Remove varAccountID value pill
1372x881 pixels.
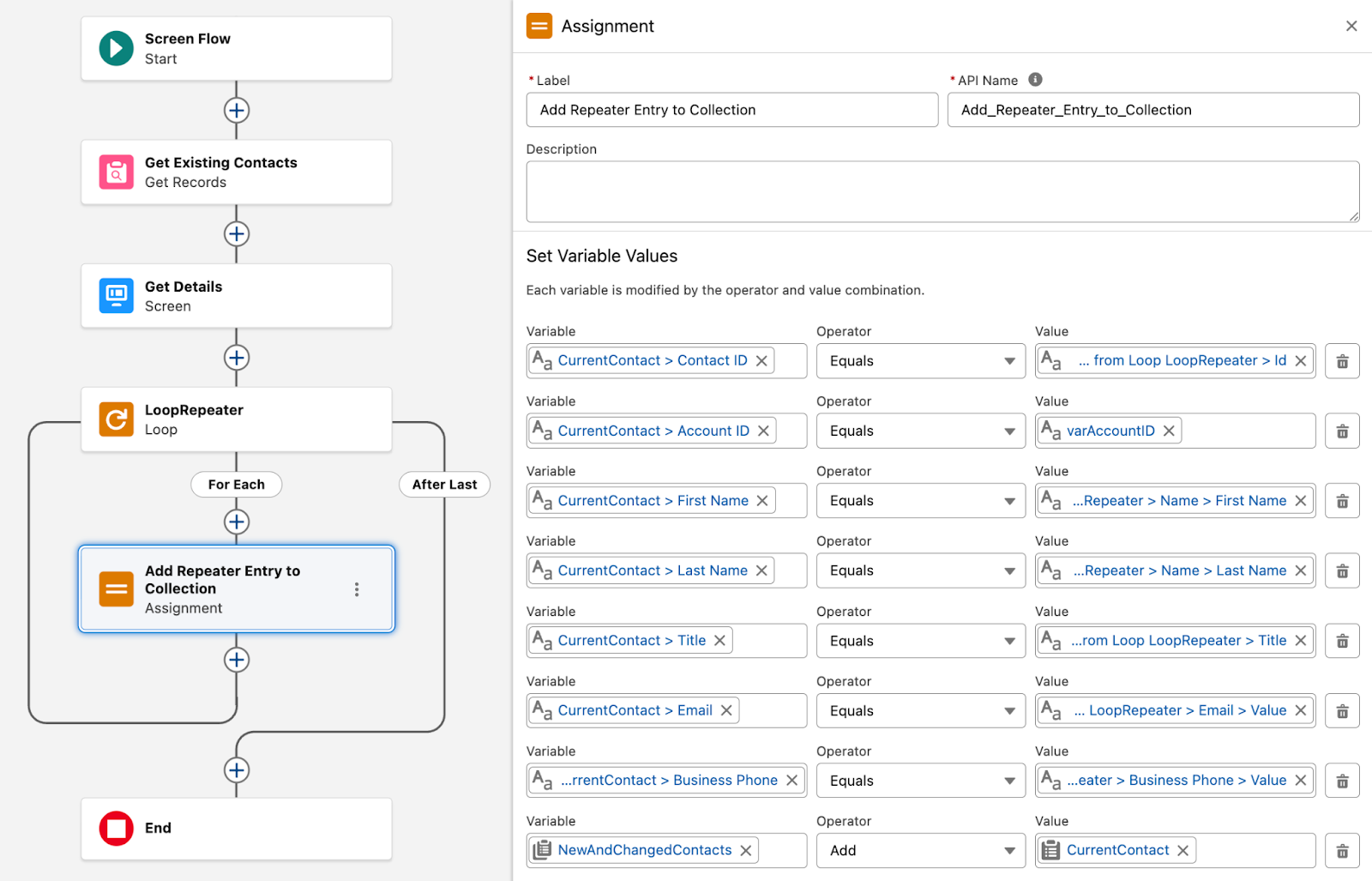[1169, 431]
